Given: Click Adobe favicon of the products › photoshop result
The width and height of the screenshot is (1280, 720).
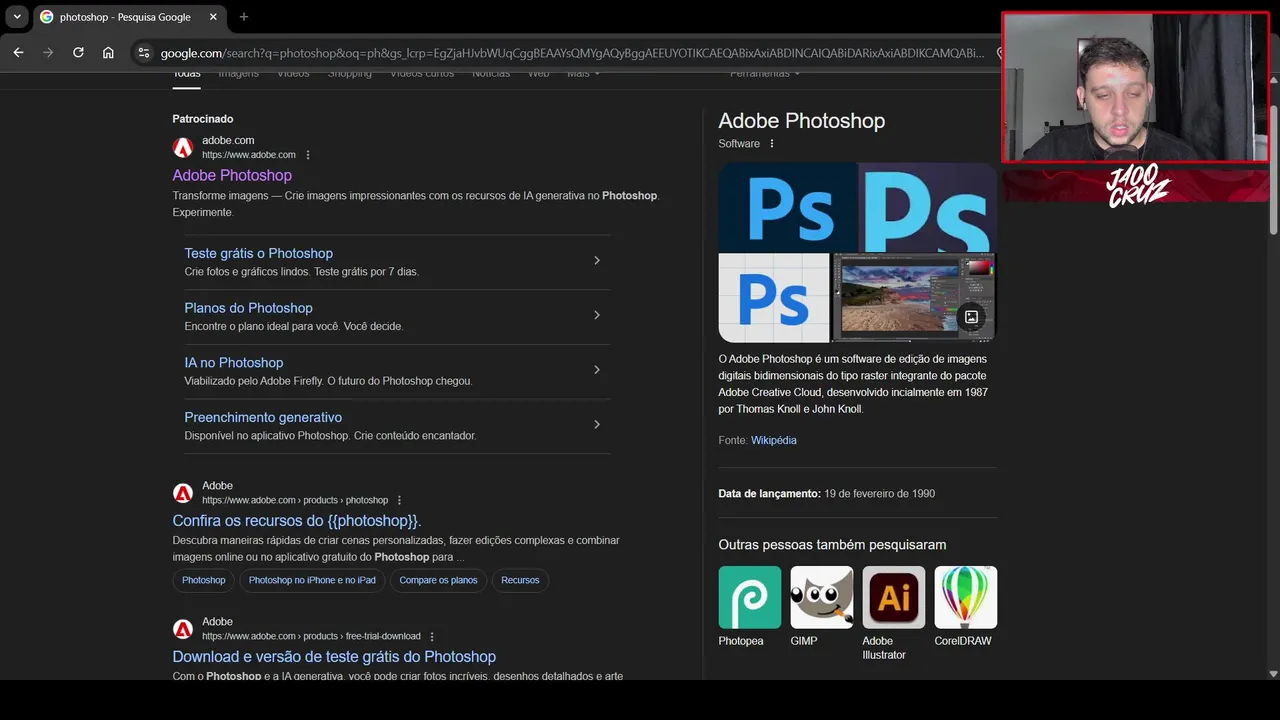Looking at the screenshot, I should tap(183, 493).
